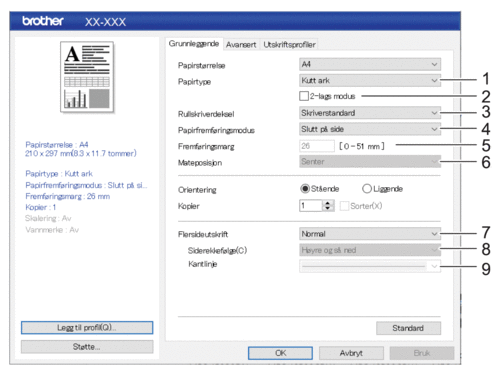The height and width of the screenshot is (366, 498).
Task: Open the Siderekkefølge(C) dropdown
Action: tap(370, 250)
